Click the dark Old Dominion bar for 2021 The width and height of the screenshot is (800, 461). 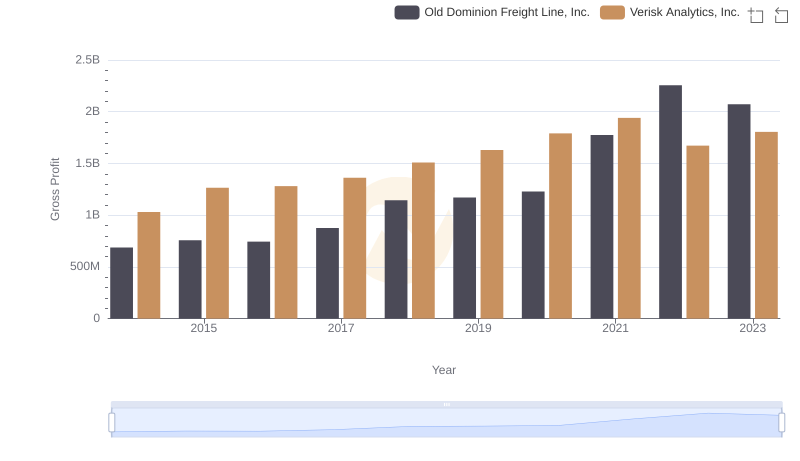coord(602,227)
